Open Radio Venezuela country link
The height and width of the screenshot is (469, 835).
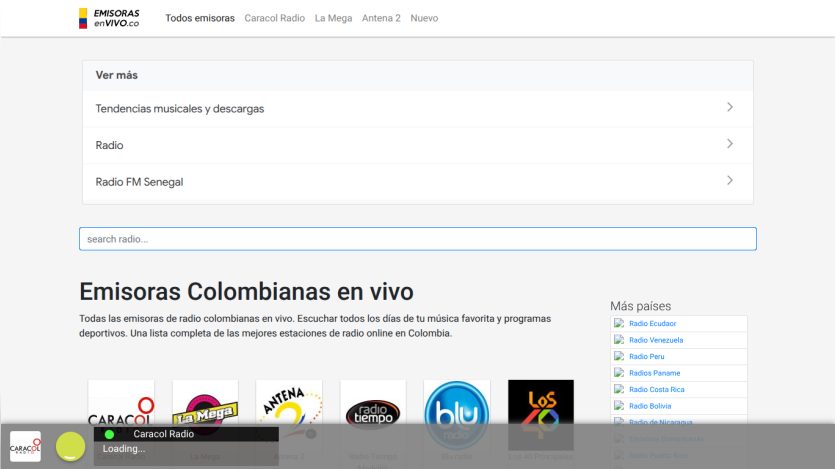(x=656, y=340)
